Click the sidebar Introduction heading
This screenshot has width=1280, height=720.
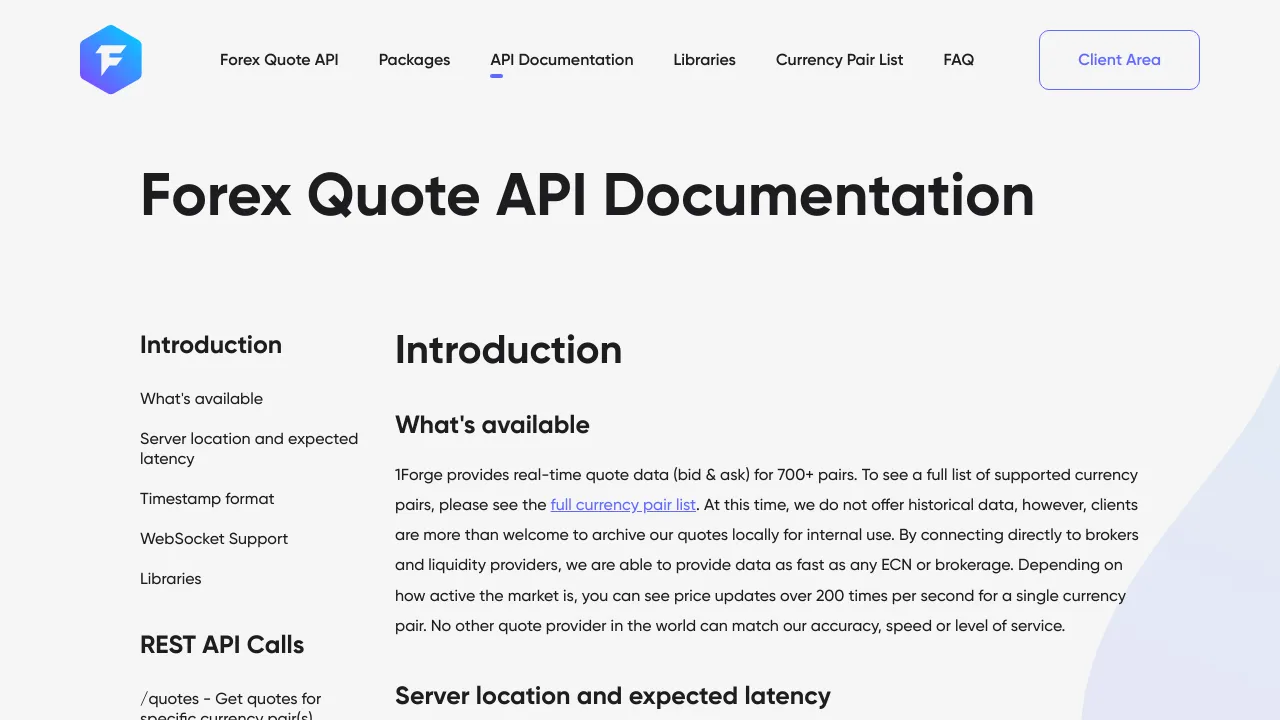pyautogui.click(x=211, y=345)
